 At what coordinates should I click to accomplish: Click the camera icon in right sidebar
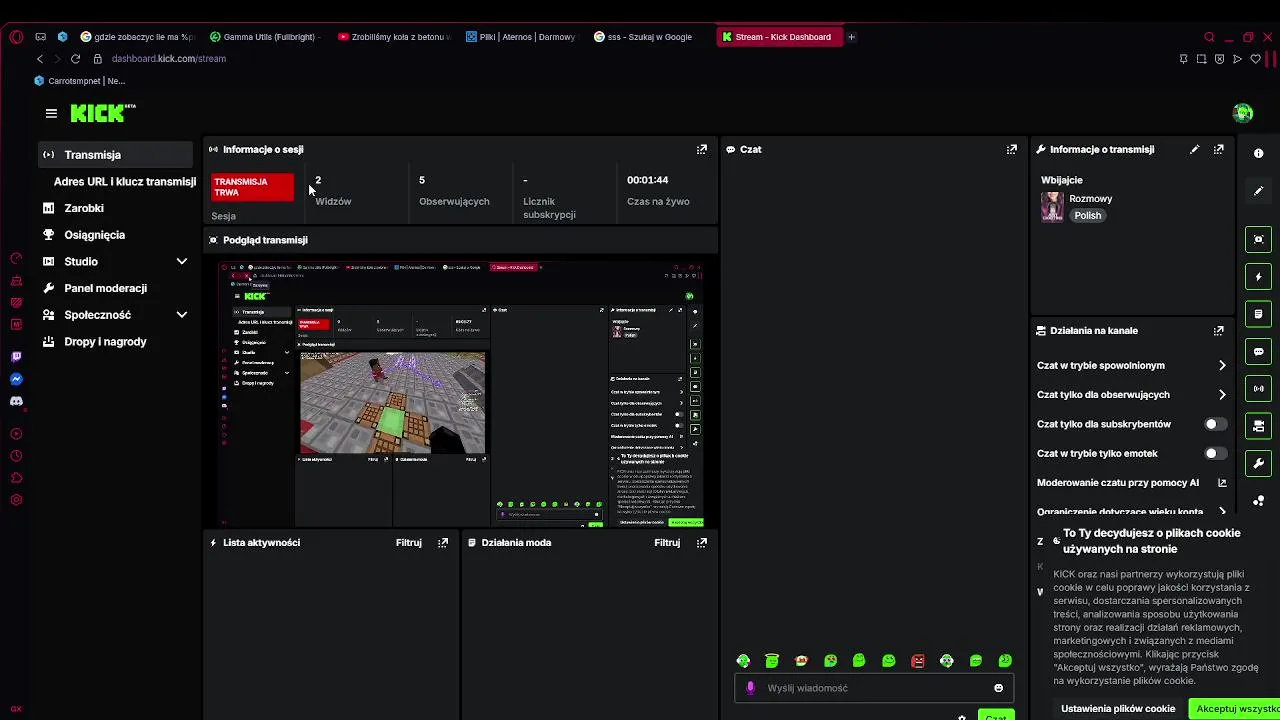[x=1259, y=426]
